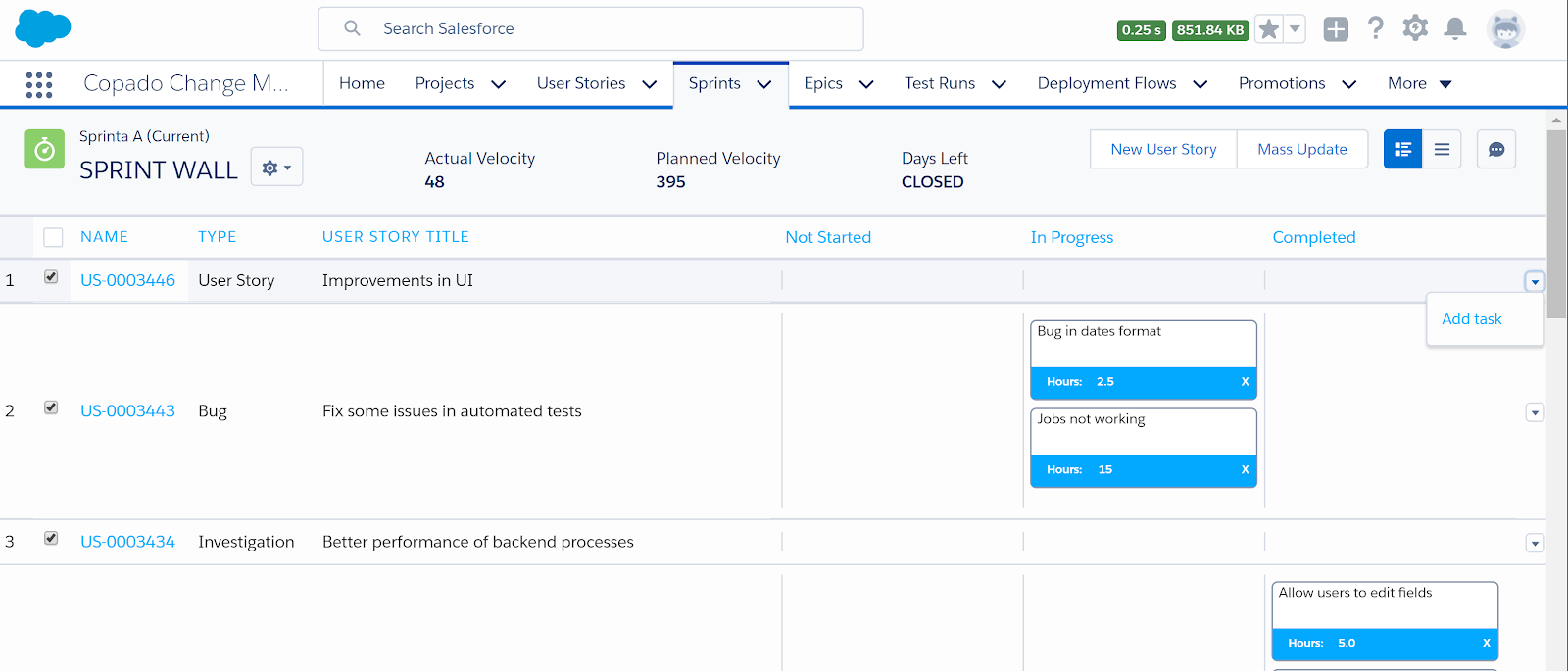Delete the Allow users to edit fields task
The image size is (1568, 671).
pyautogui.click(x=1486, y=644)
